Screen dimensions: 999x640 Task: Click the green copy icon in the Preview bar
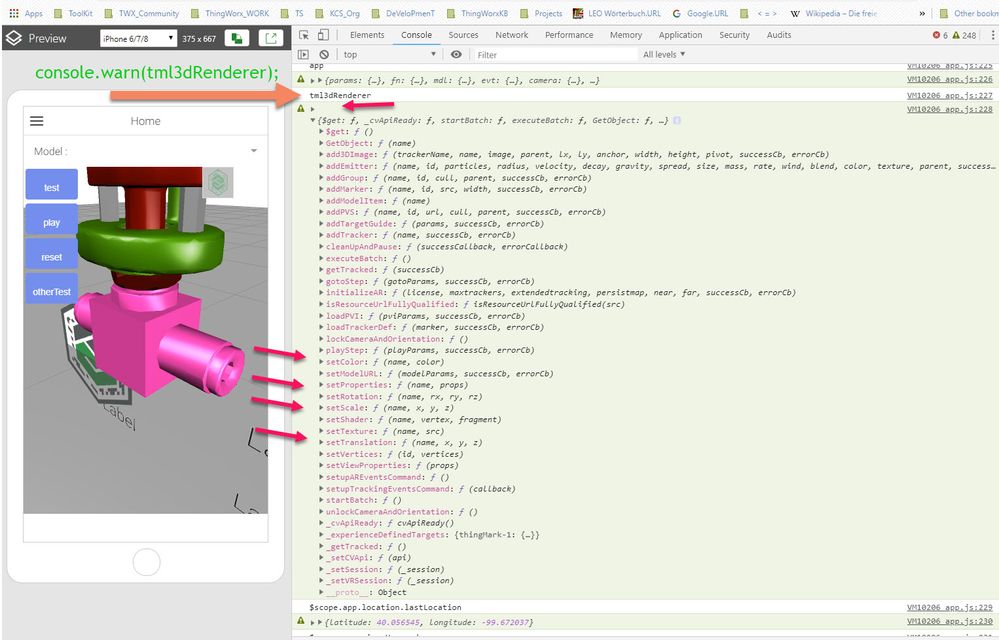pyautogui.click(x=237, y=38)
